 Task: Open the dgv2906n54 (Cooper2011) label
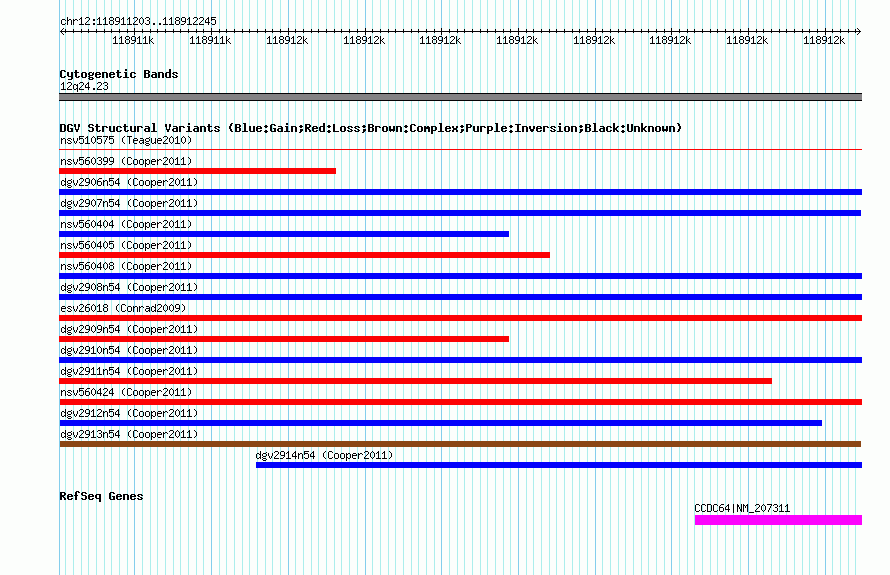click(129, 182)
